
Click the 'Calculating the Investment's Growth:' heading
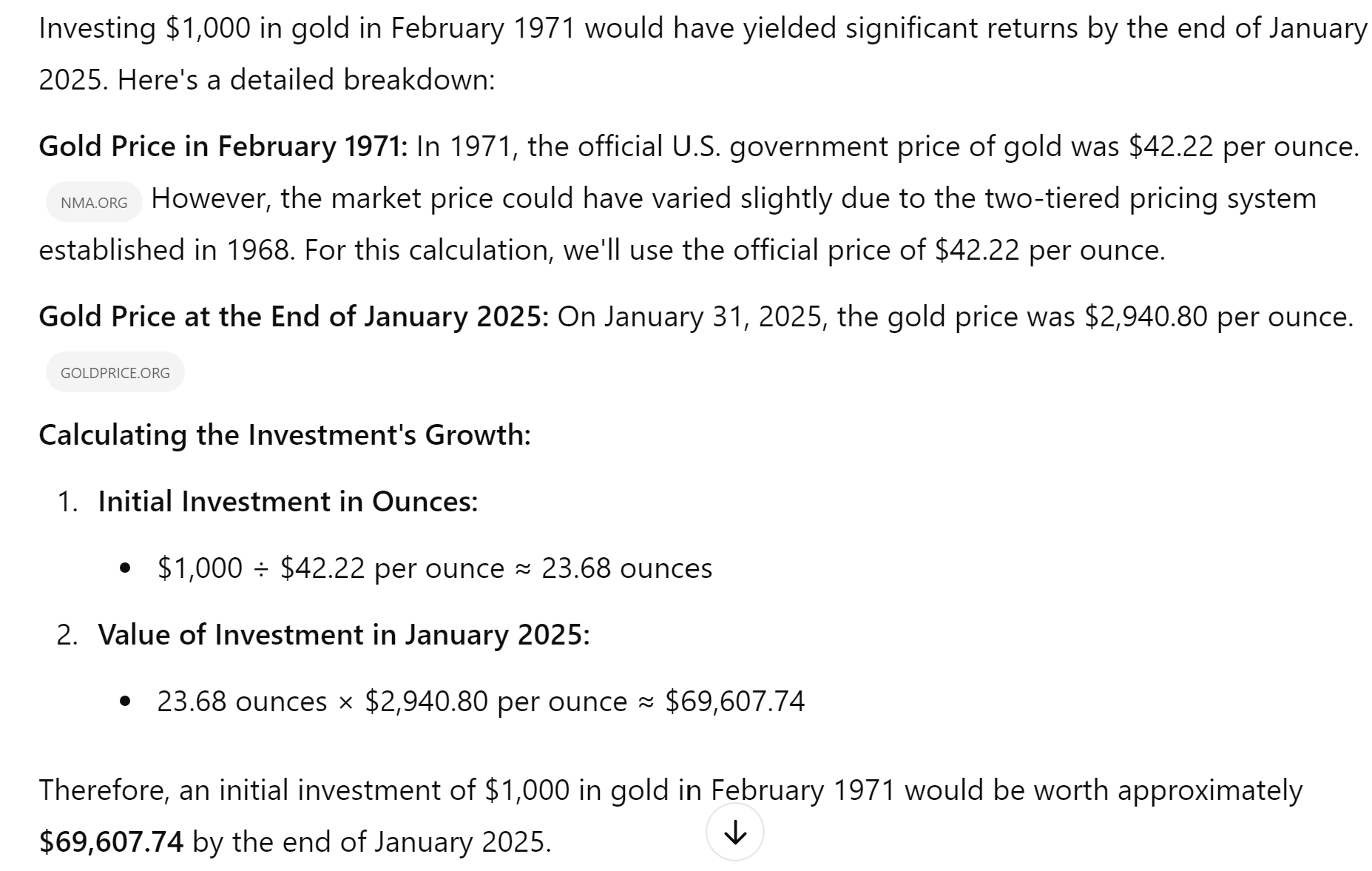pyautogui.click(x=285, y=435)
